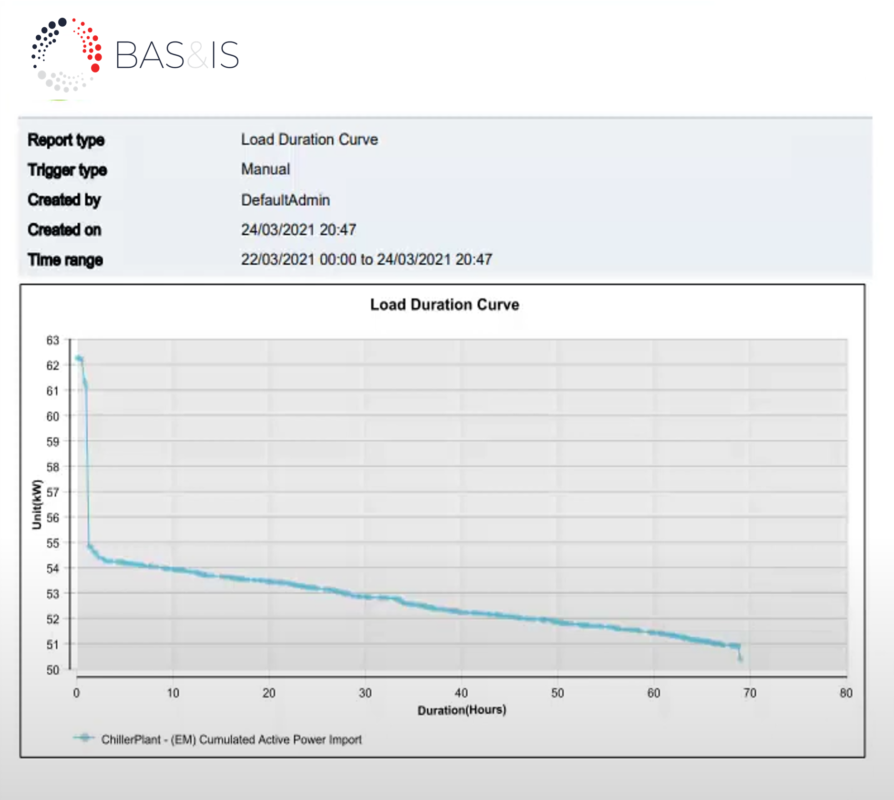Click the 80 tick on the duration axis
The image size is (894, 800).
846,692
